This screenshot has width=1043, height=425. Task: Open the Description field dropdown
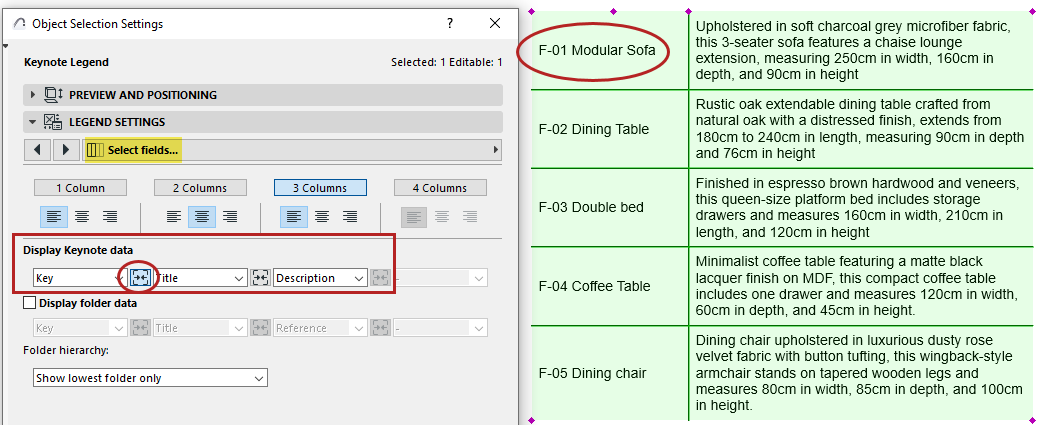320,278
